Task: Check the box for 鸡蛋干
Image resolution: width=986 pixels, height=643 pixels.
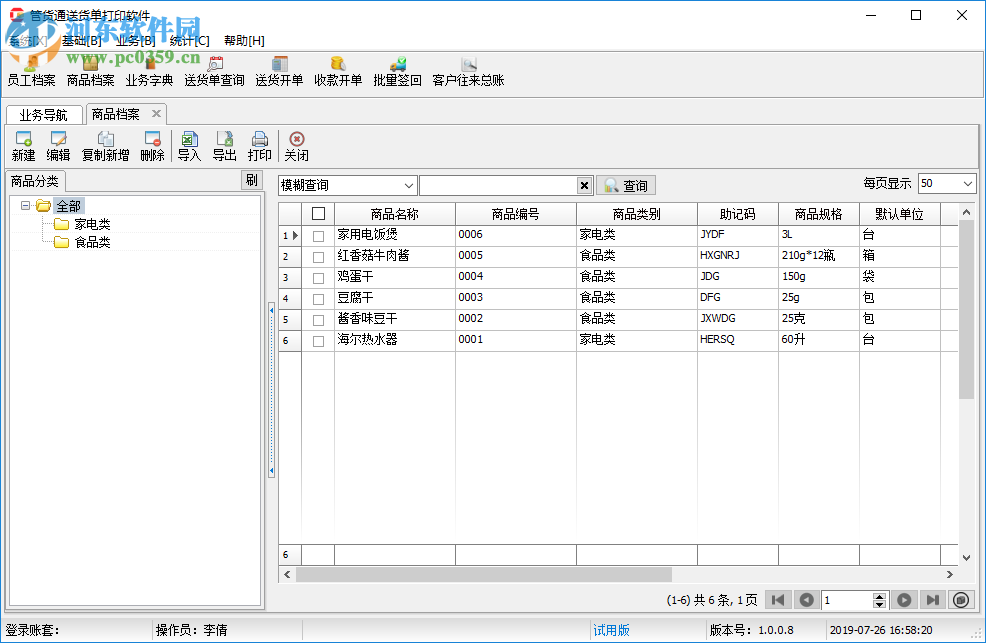Action: pos(319,278)
